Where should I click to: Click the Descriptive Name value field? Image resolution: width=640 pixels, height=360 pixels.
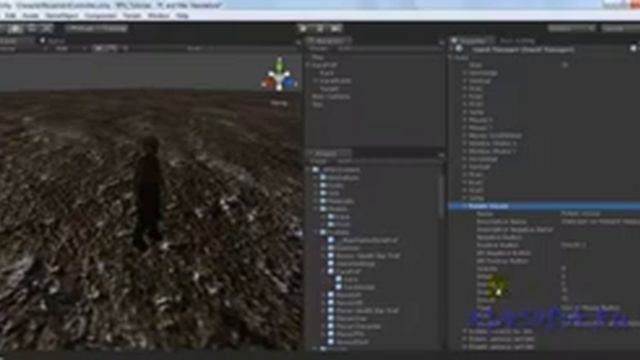[600, 222]
